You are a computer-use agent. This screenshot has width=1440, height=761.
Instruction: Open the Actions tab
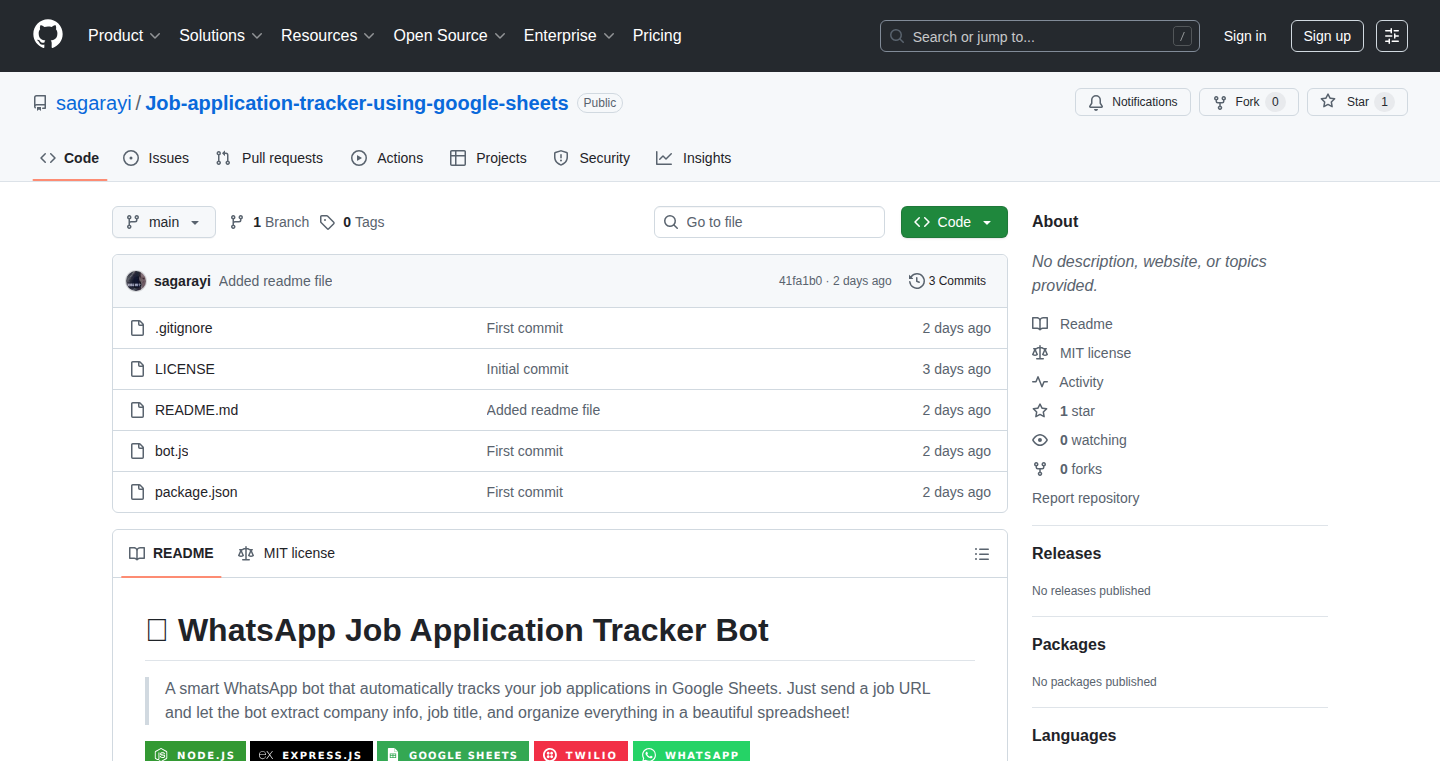[387, 158]
